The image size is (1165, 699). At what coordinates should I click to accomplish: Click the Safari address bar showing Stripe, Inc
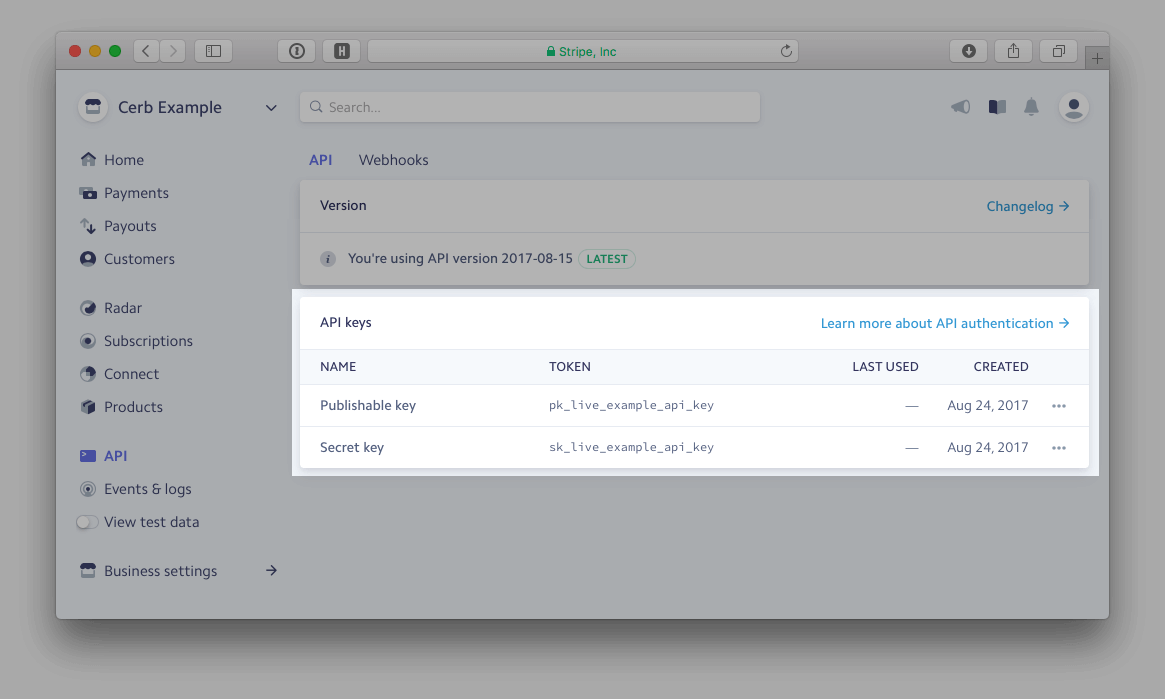click(582, 51)
